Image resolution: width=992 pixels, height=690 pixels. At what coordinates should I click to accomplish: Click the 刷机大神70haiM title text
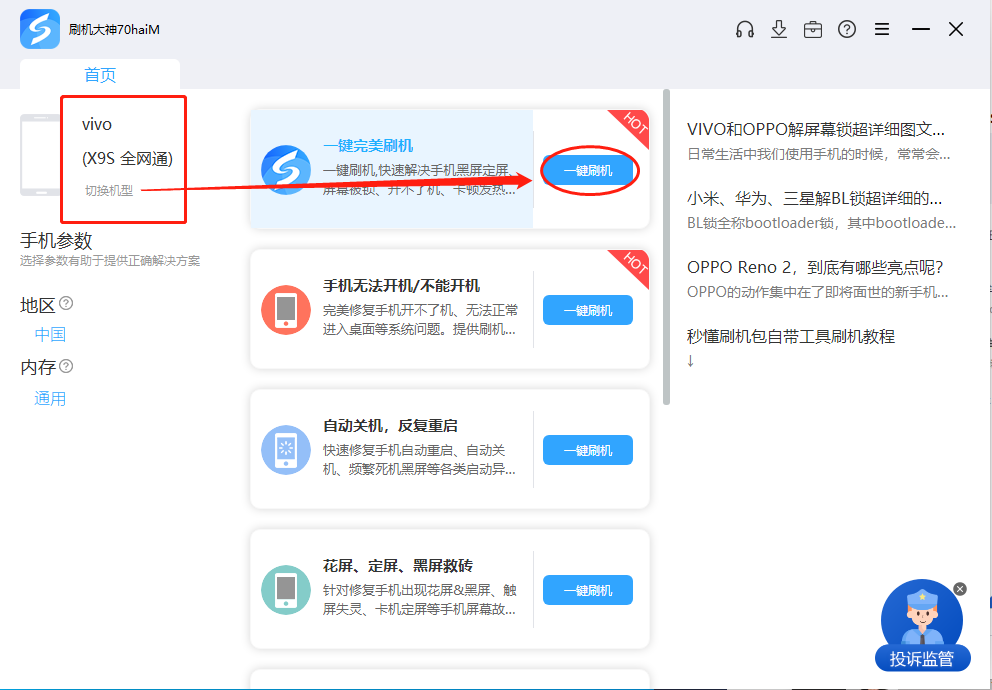pyautogui.click(x=114, y=30)
